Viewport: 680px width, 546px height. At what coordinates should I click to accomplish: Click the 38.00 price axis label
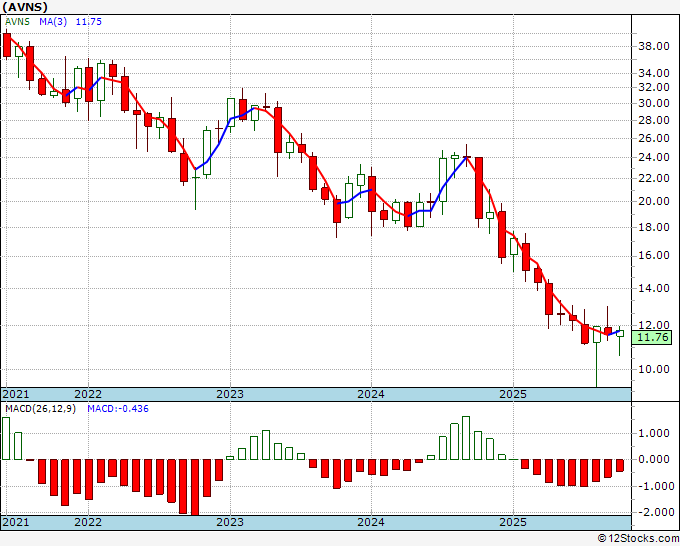click(x=654, y=46)
